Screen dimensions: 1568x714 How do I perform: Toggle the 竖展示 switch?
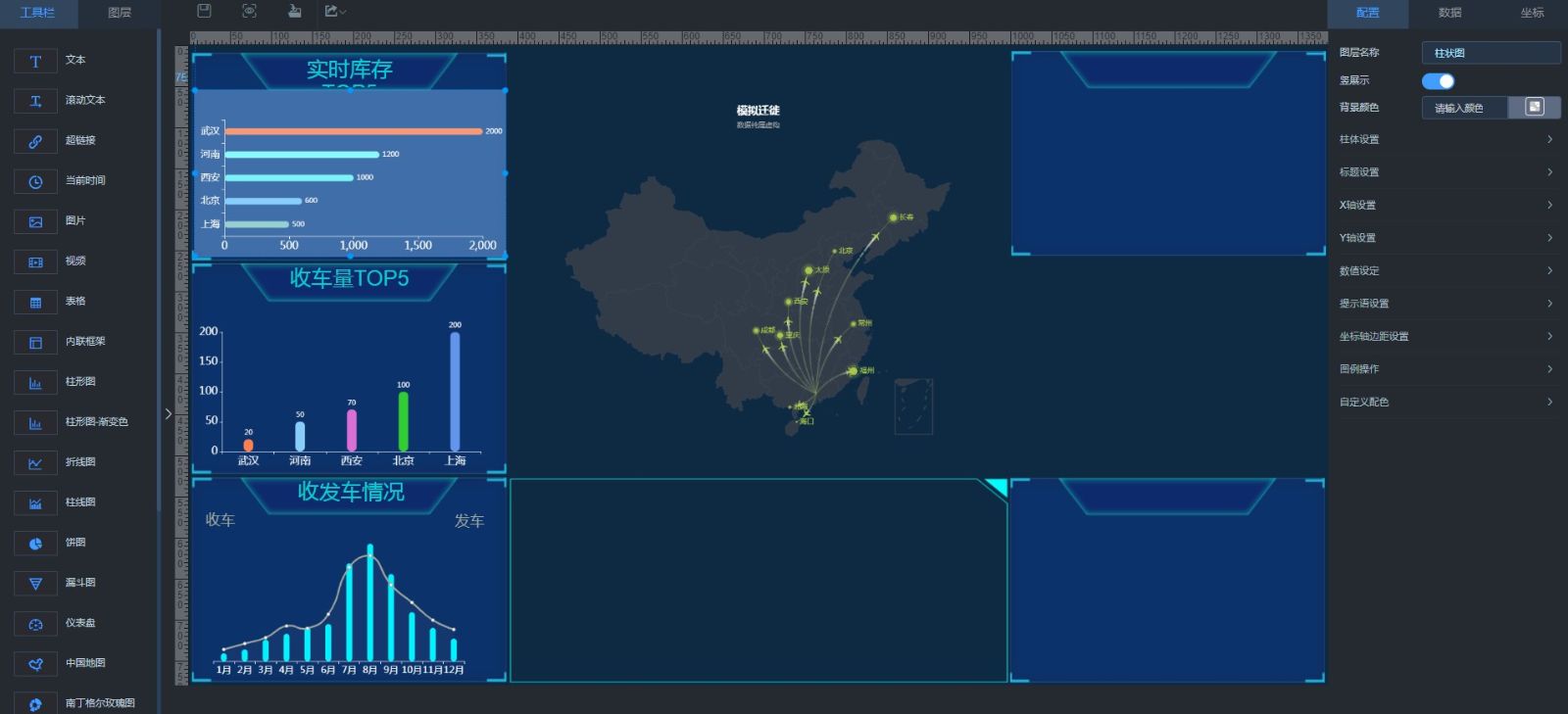point(1438,81)
